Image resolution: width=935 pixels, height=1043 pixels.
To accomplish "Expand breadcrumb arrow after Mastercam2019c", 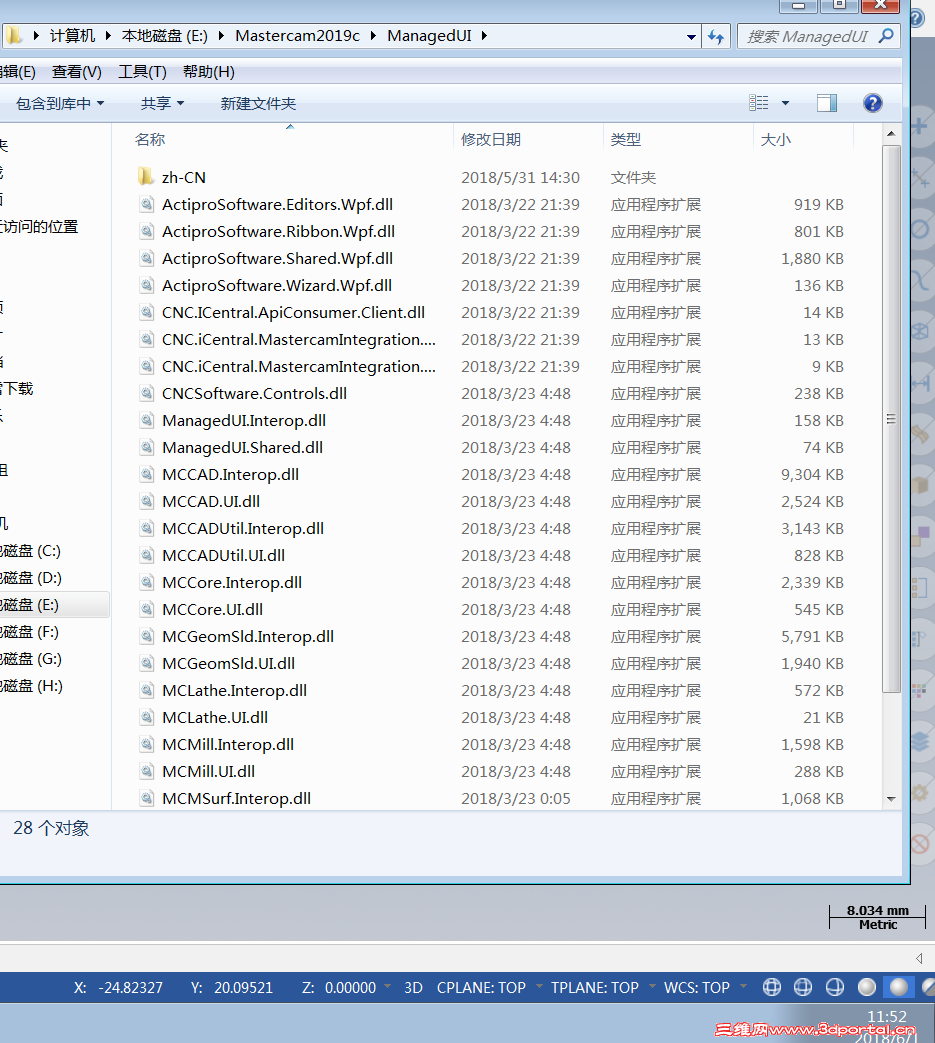I will [373, 35].
